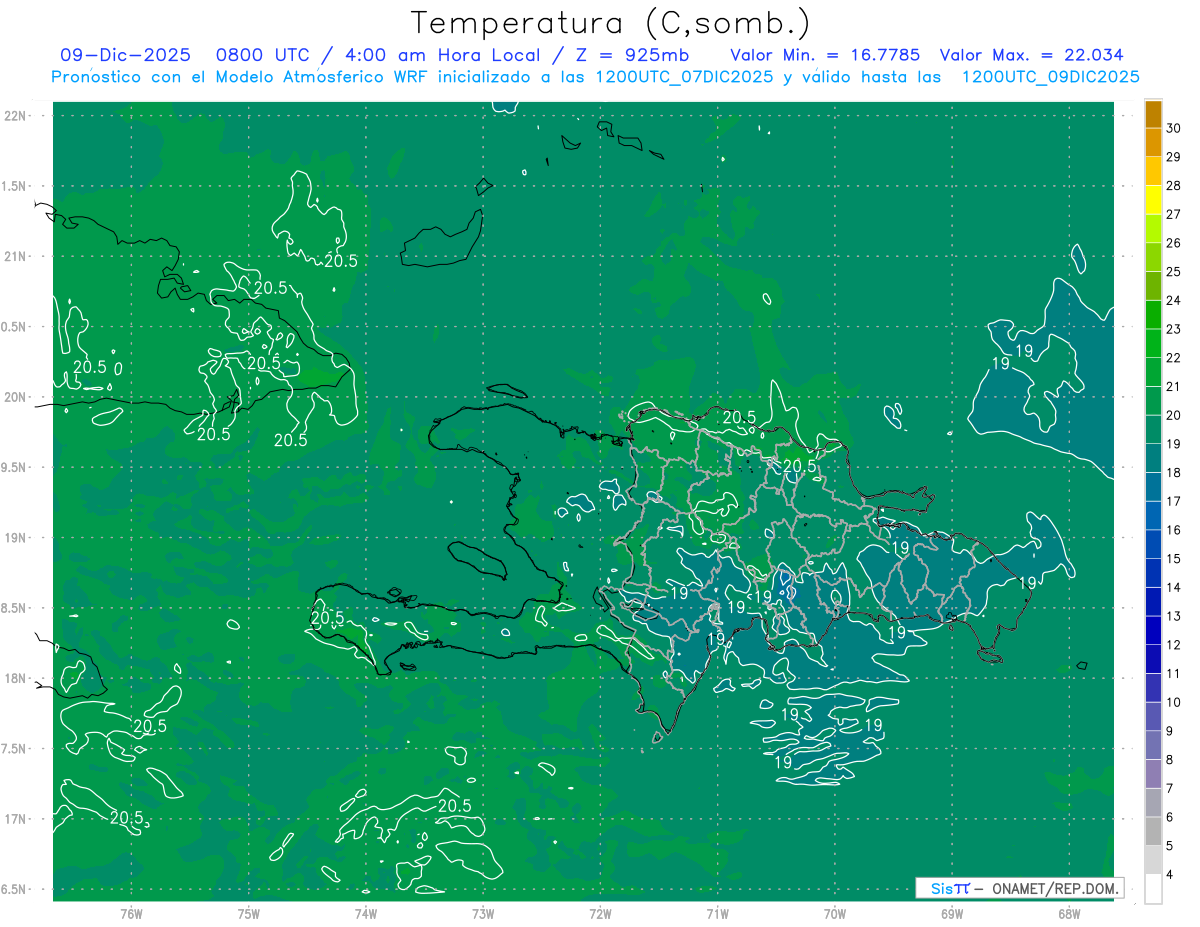Click longitude axis label "75W"
The width and height of the screenshot is (1200, 927).
coord(248,913)
